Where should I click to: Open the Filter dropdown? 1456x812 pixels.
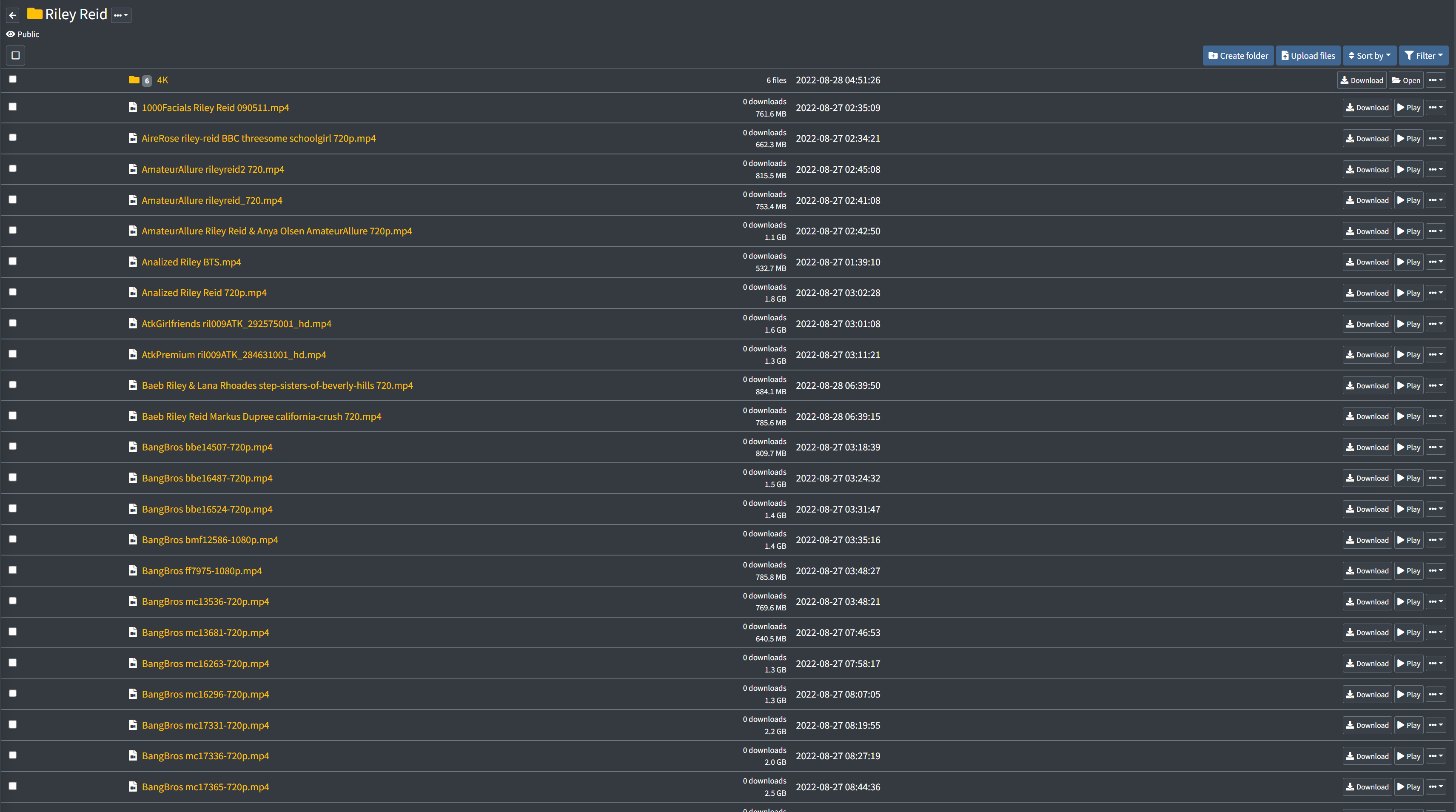1423,55
